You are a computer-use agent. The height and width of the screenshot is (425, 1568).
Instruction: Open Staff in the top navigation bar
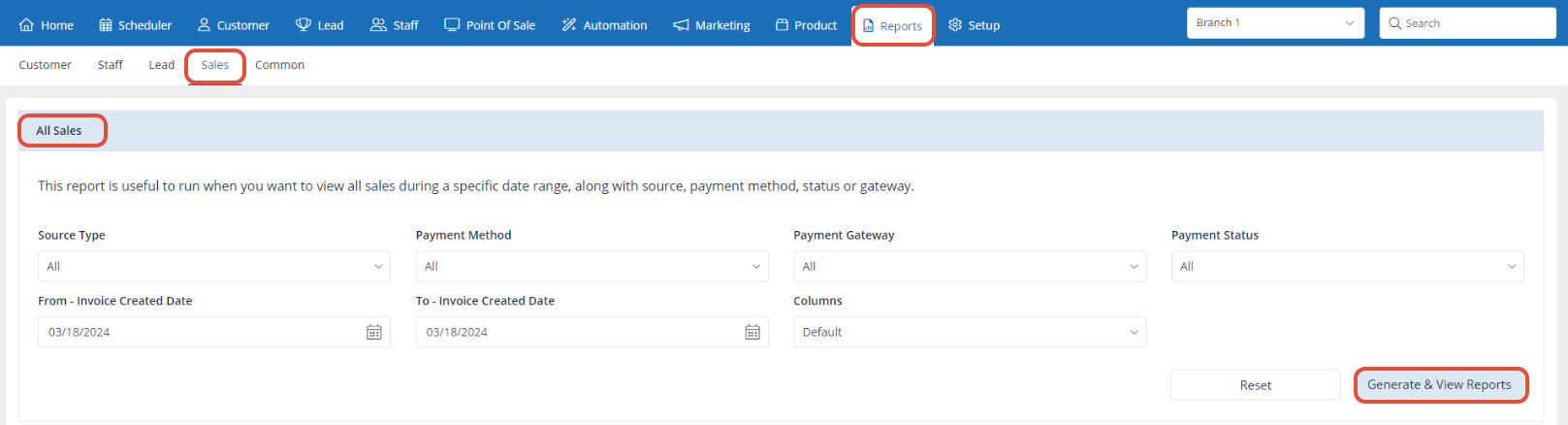(394, 25)
